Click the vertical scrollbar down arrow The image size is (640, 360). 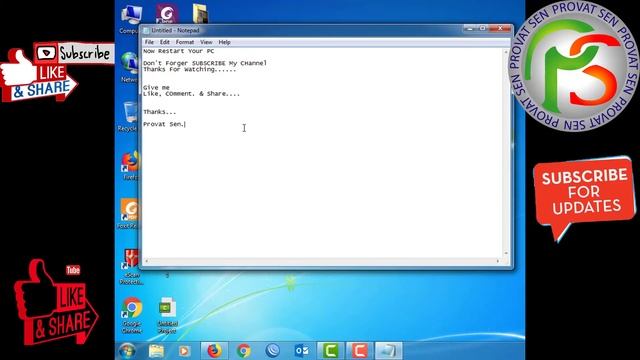click(x=506, y=253)
